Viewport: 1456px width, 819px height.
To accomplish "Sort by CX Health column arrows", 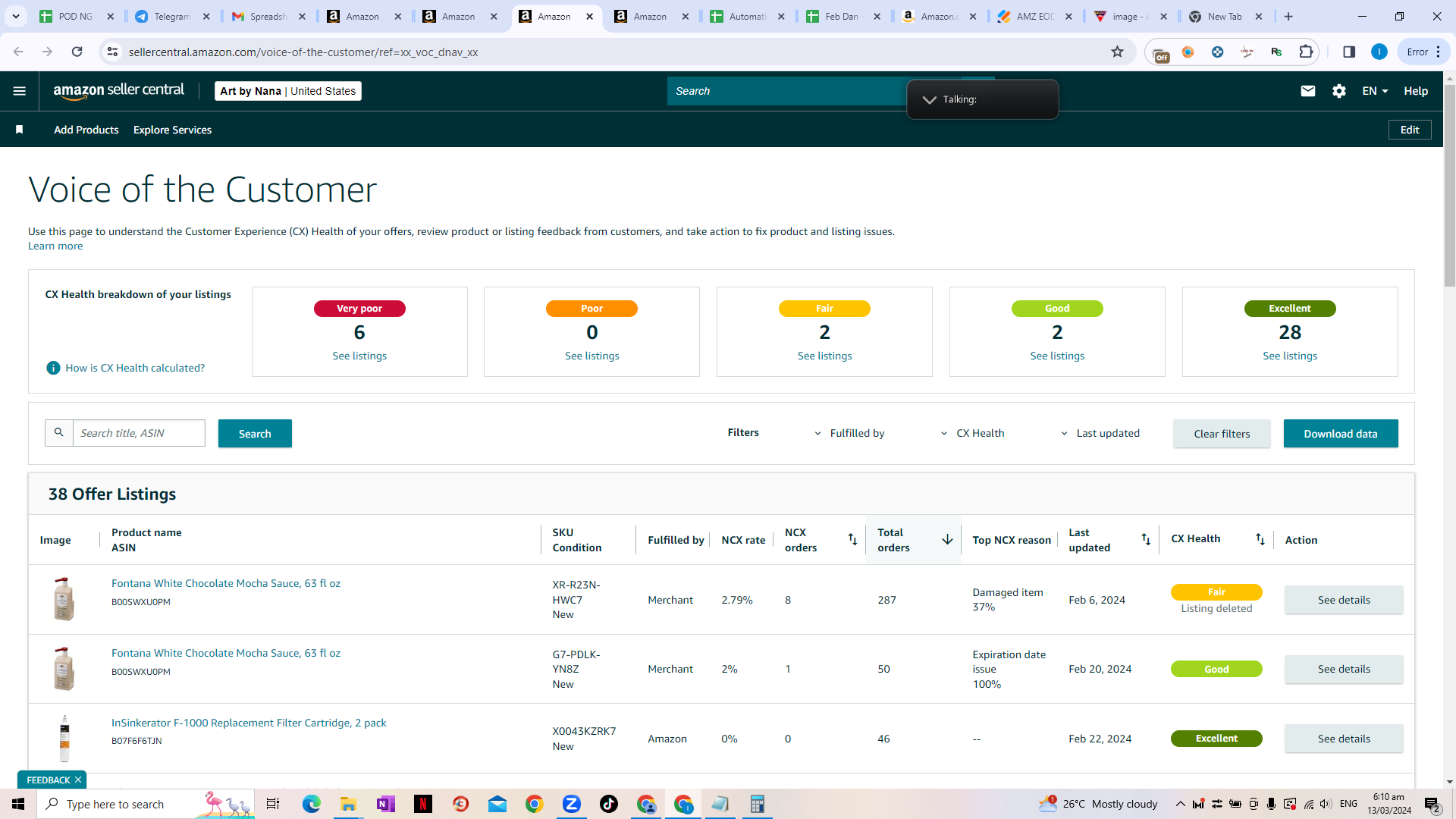I will tap(1260, 539).
